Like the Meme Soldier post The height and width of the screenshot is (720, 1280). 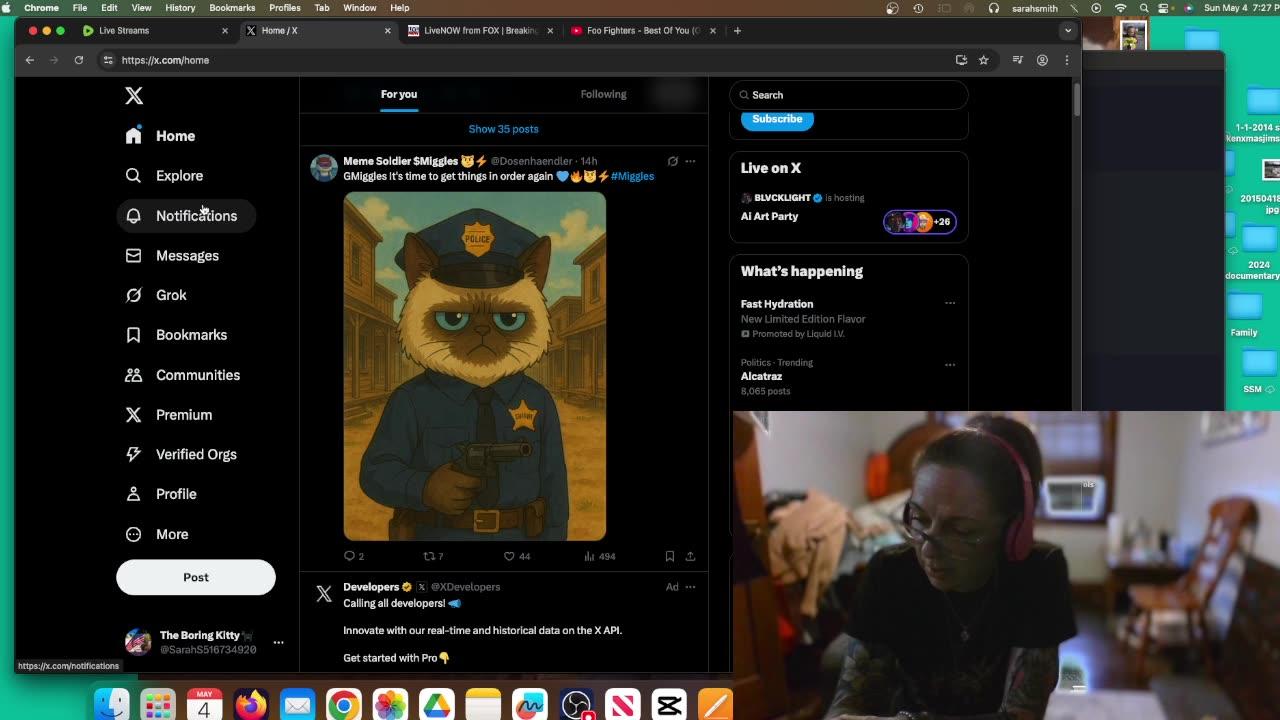[x=517, y=556]
